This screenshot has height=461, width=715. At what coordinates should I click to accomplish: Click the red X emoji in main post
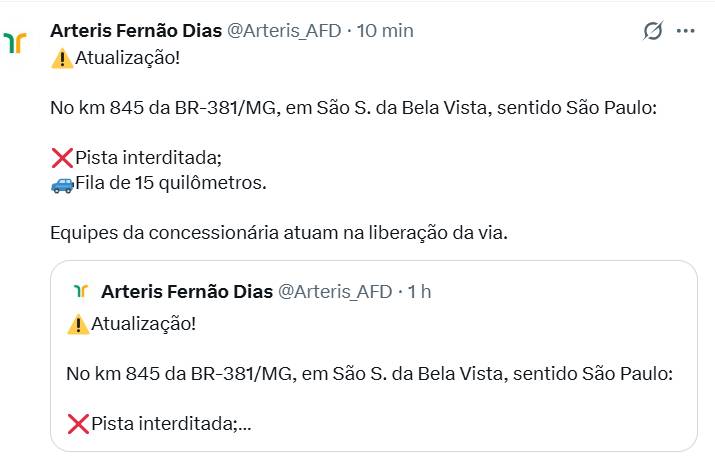click(62, 157)
